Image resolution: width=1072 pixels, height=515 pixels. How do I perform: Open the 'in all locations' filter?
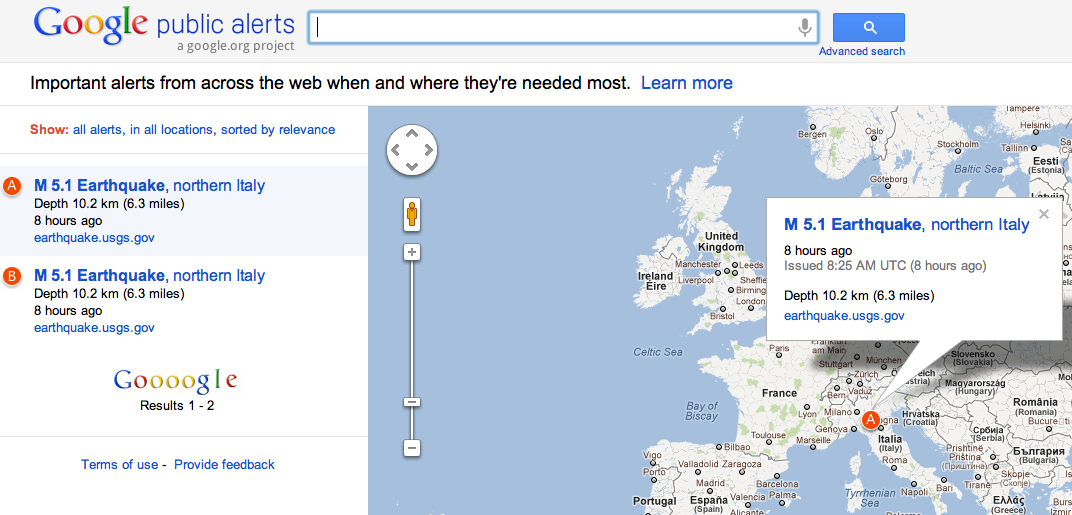coord(172,129)
